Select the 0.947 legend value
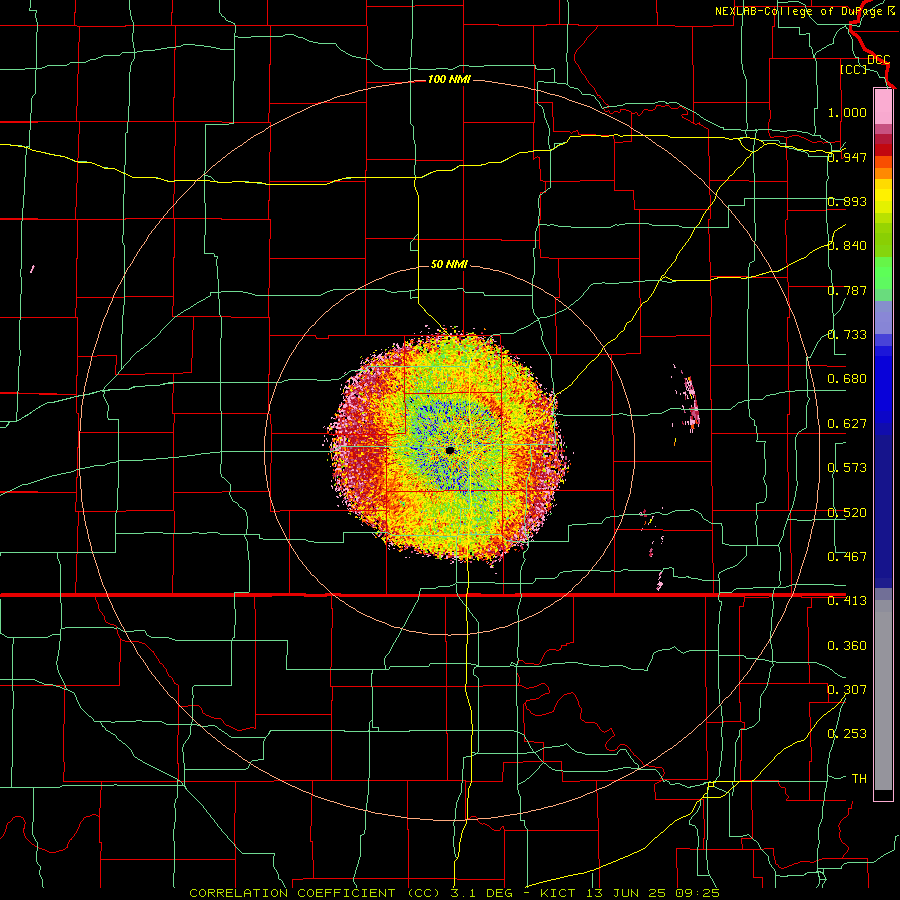 (x=847, y=157)
